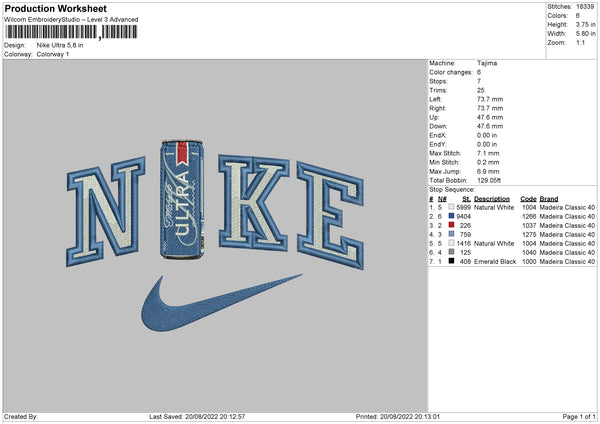Click the Trims value 25
600x424 pixels.
click(x=481, y=90)
